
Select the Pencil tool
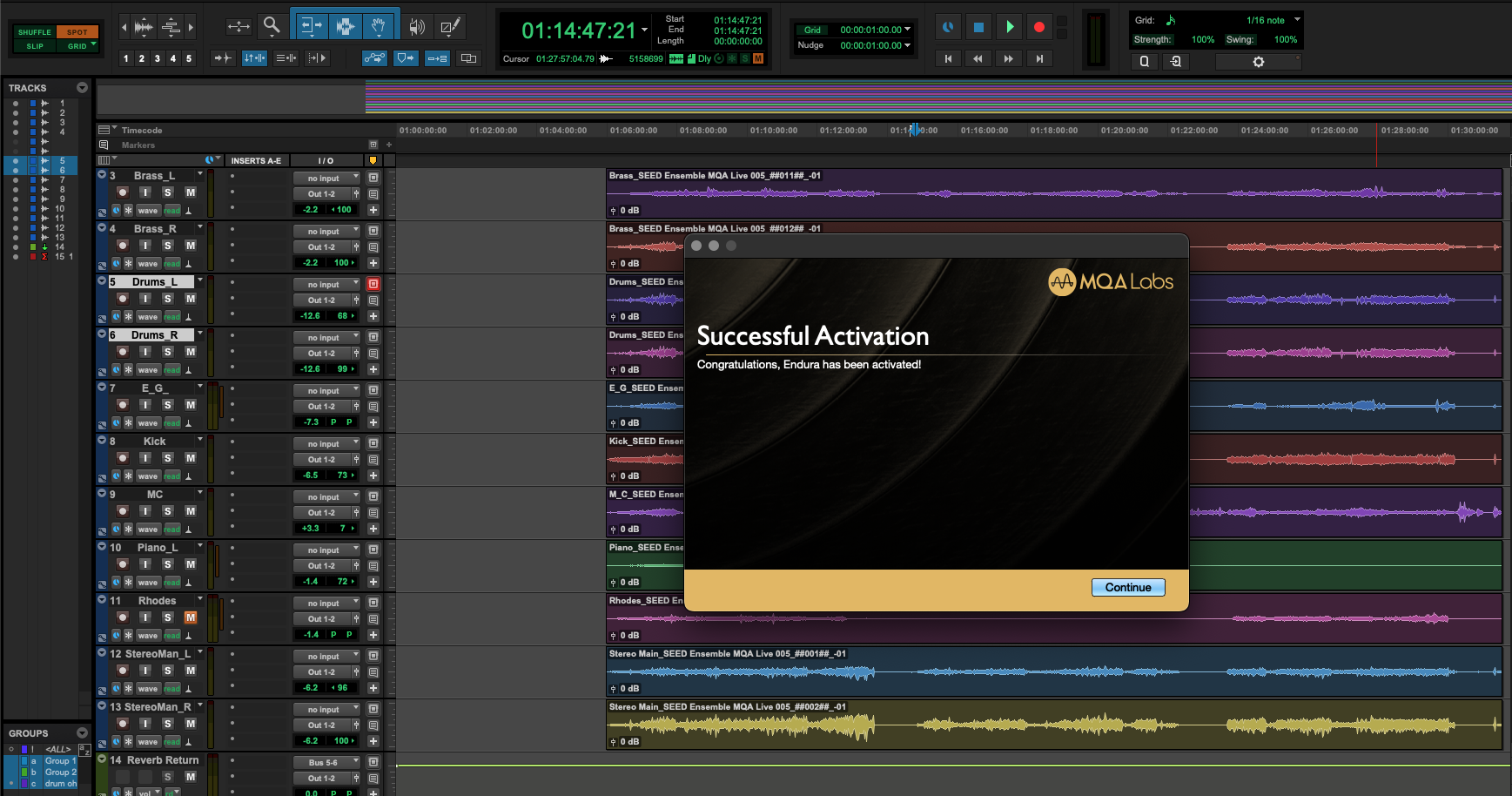(451, 27)
